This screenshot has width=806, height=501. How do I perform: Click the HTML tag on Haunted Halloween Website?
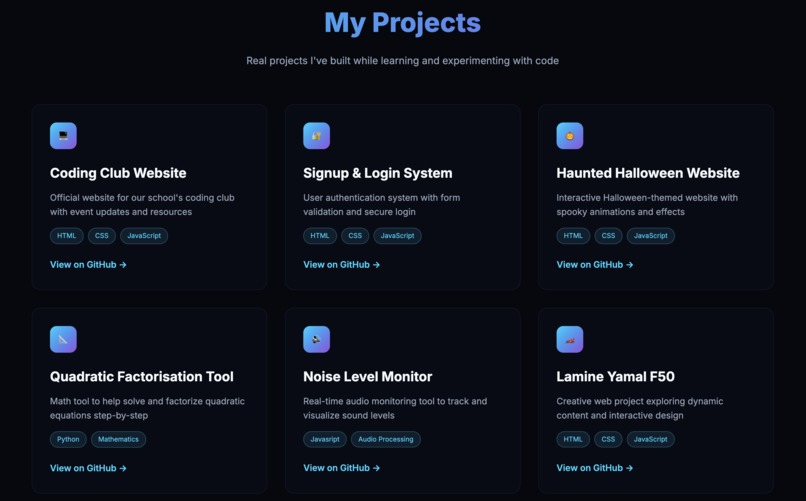pyautogui.click(x=573, y=236)
